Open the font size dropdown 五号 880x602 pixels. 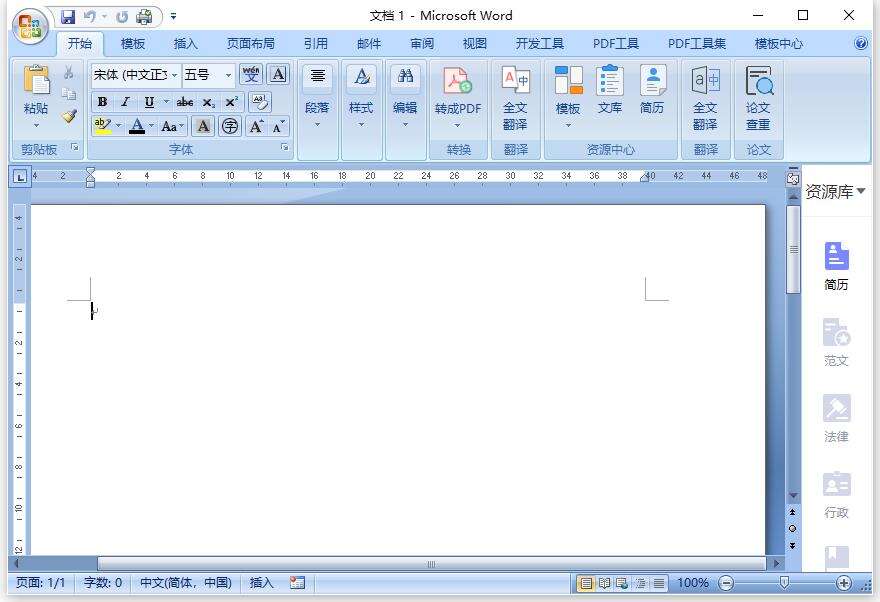click(208, 75)
